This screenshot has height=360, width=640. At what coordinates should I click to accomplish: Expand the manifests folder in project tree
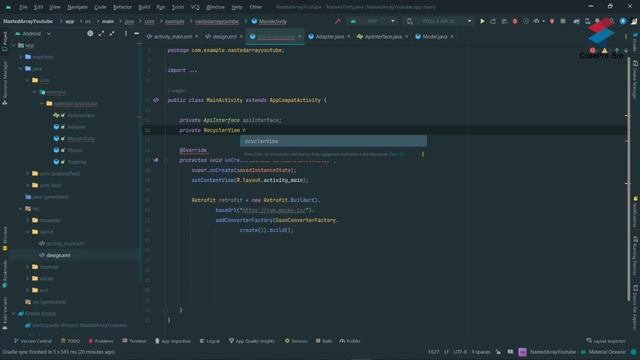click(x=21, y=57)
